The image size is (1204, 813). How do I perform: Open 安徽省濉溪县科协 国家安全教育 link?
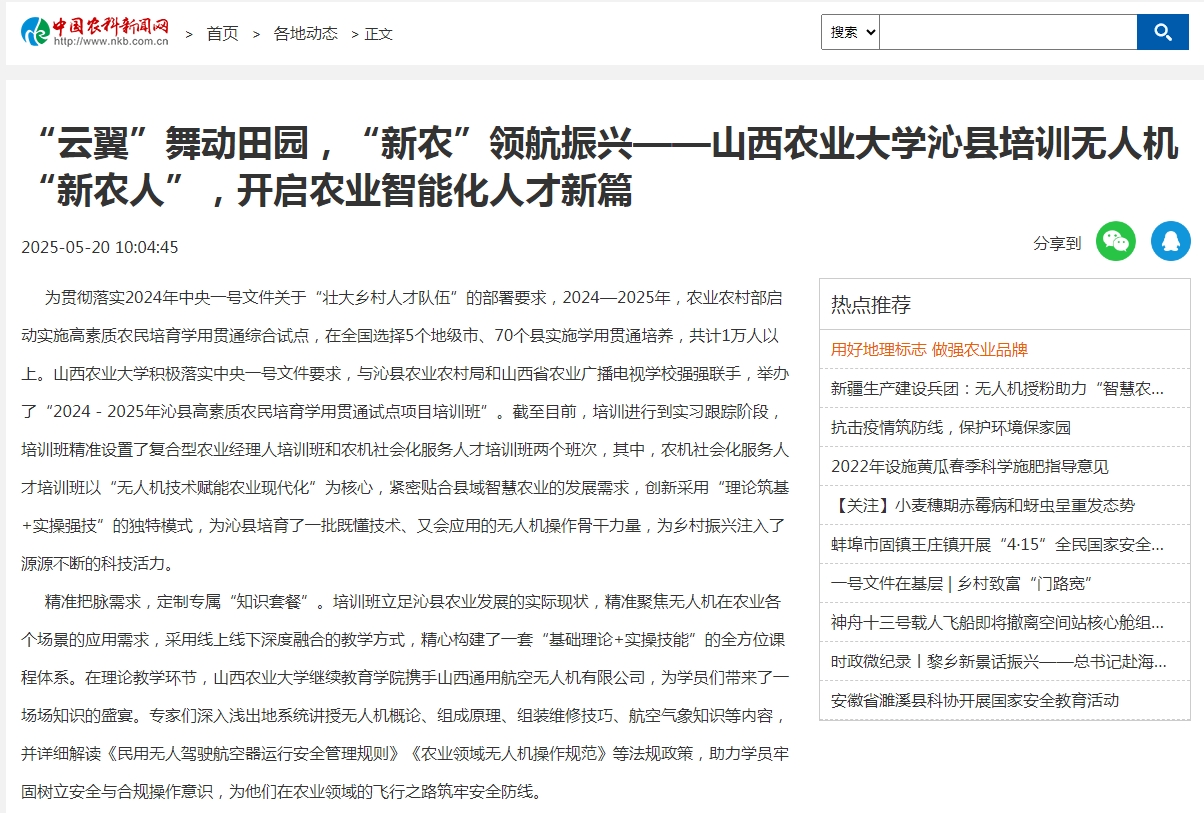coord(975,700)
